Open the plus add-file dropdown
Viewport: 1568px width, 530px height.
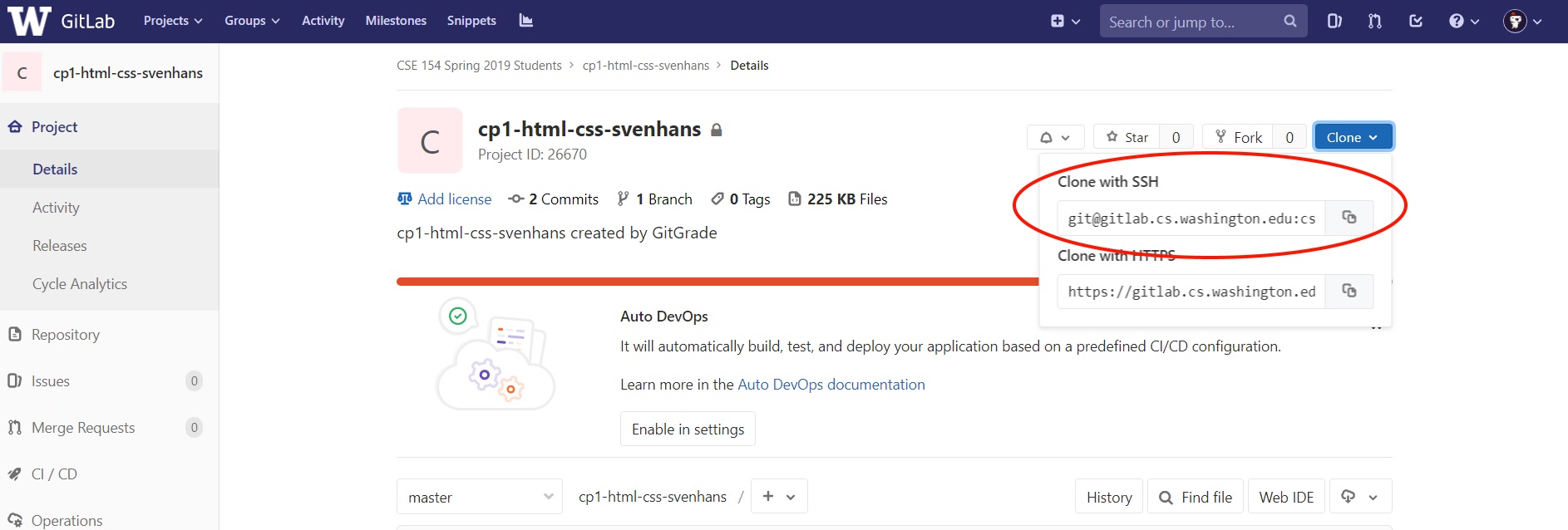click(x=779, y=497)
